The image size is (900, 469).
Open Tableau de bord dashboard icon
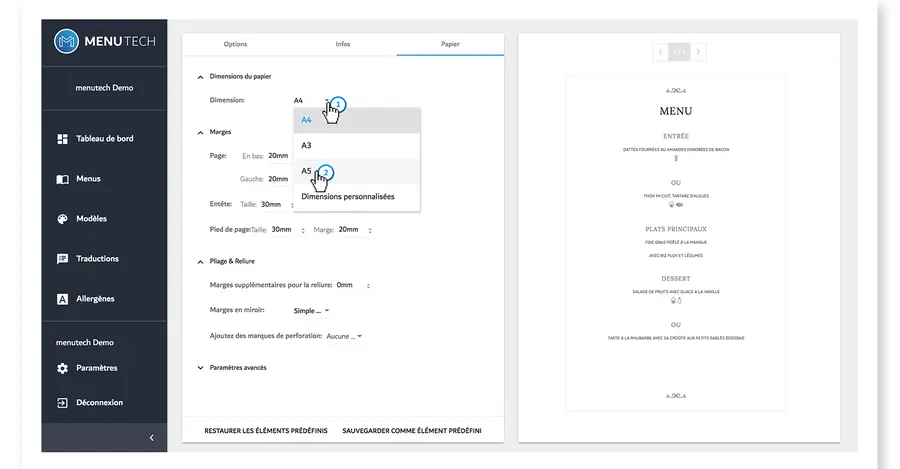[x=62, y=139]
